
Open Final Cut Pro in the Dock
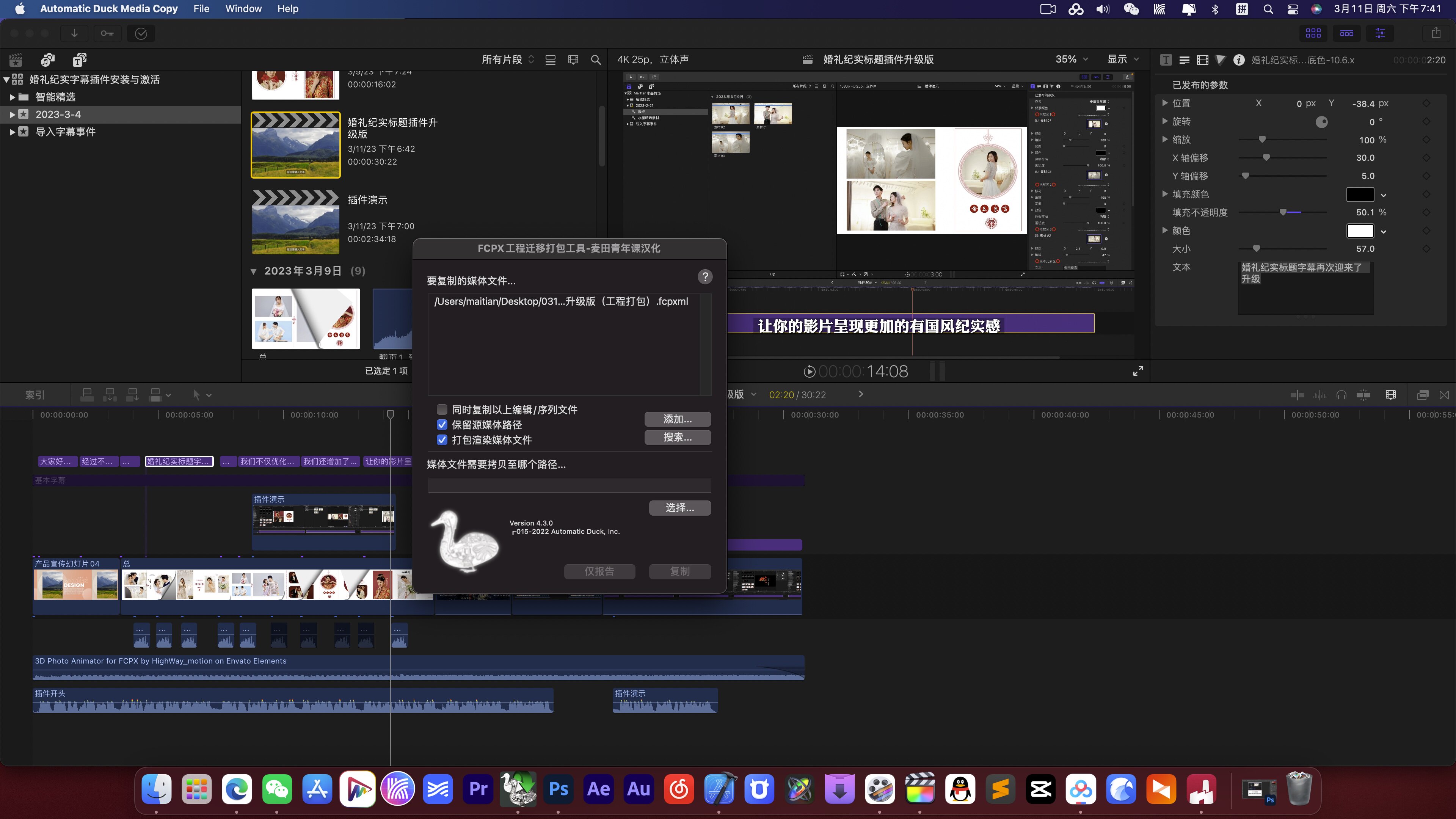[920, 789]
